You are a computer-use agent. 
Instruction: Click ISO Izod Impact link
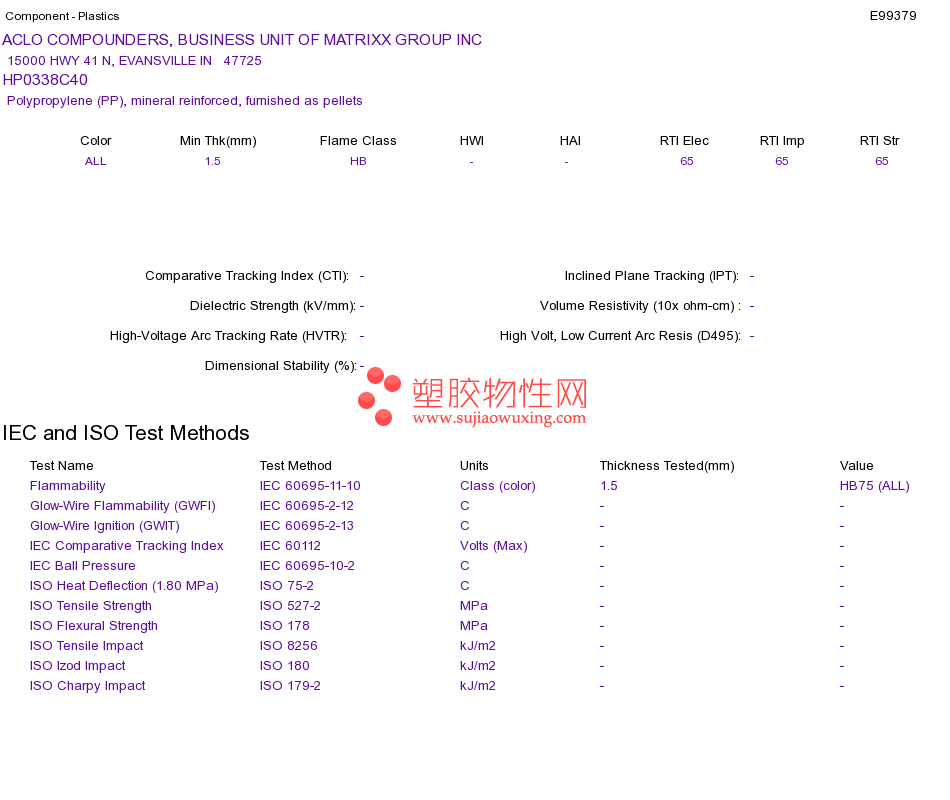(78, 666)
